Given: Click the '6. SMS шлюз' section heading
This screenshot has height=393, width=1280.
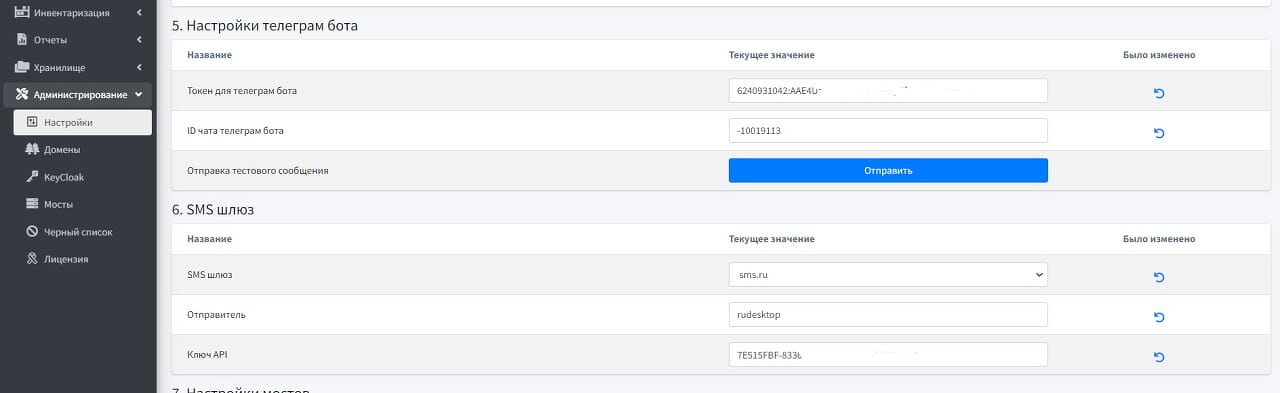Looking at the screenshot, I should [x=212, y=210].
